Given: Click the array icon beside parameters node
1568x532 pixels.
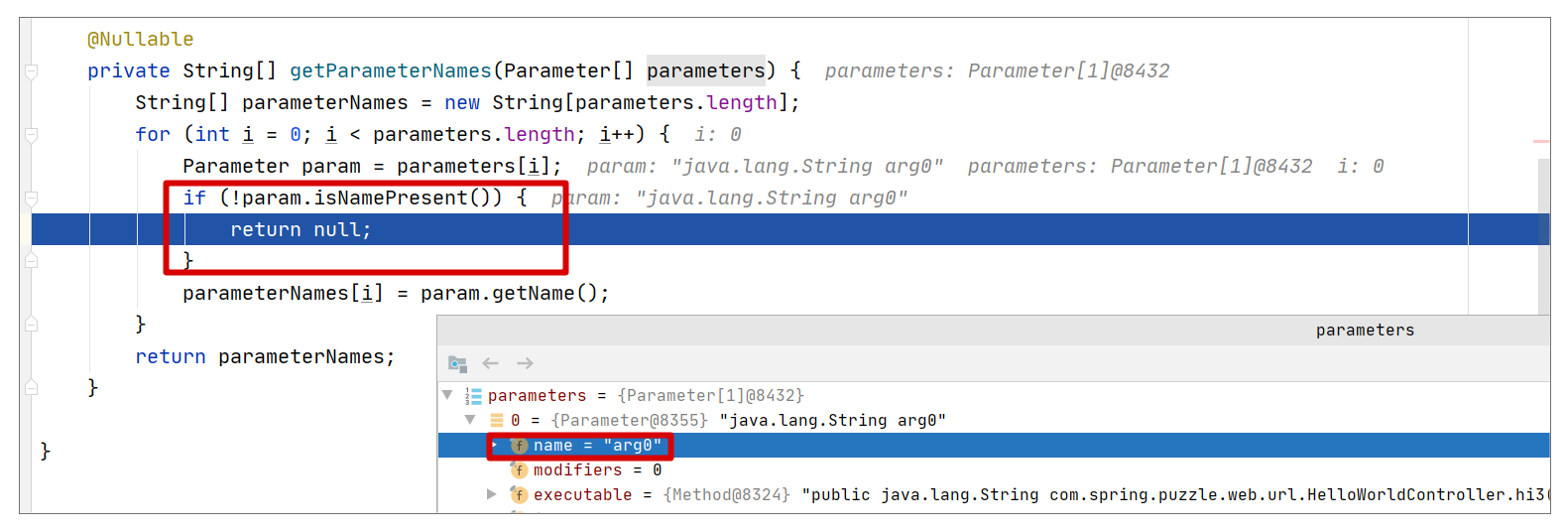Looking at the screenshot, I should (x=473, y=396).
